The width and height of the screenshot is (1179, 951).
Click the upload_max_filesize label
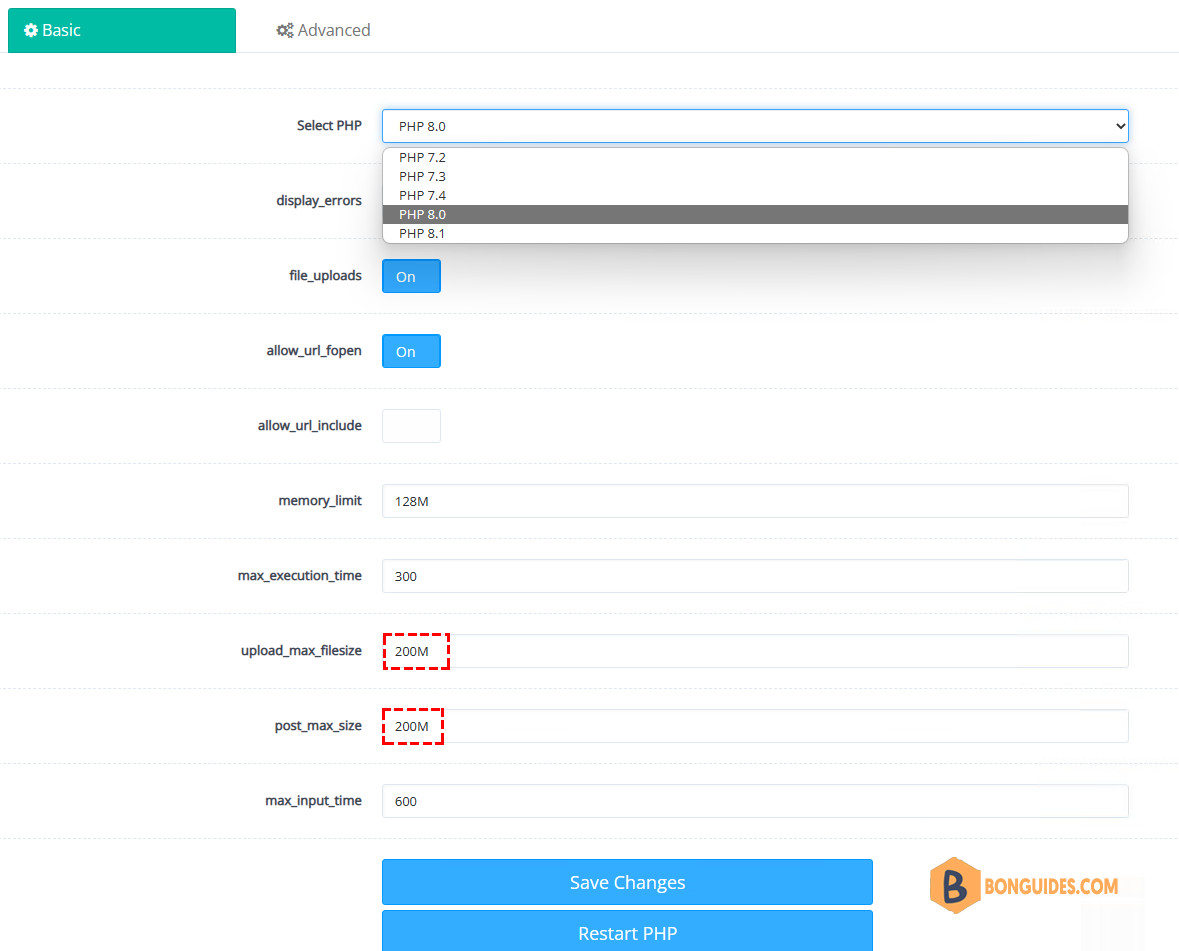pyautogui.click(x=302, y=651)
